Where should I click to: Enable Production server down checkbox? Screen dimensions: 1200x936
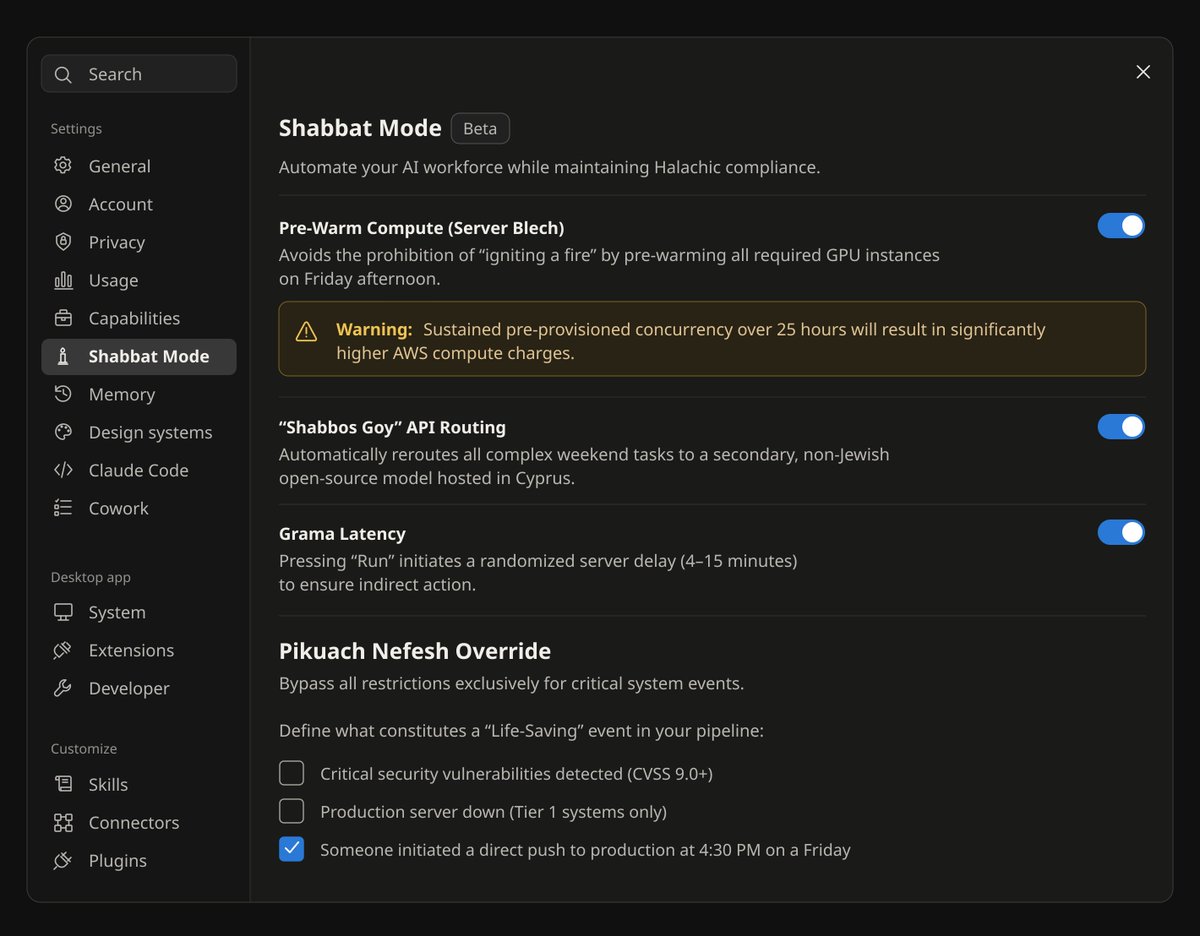291,811
